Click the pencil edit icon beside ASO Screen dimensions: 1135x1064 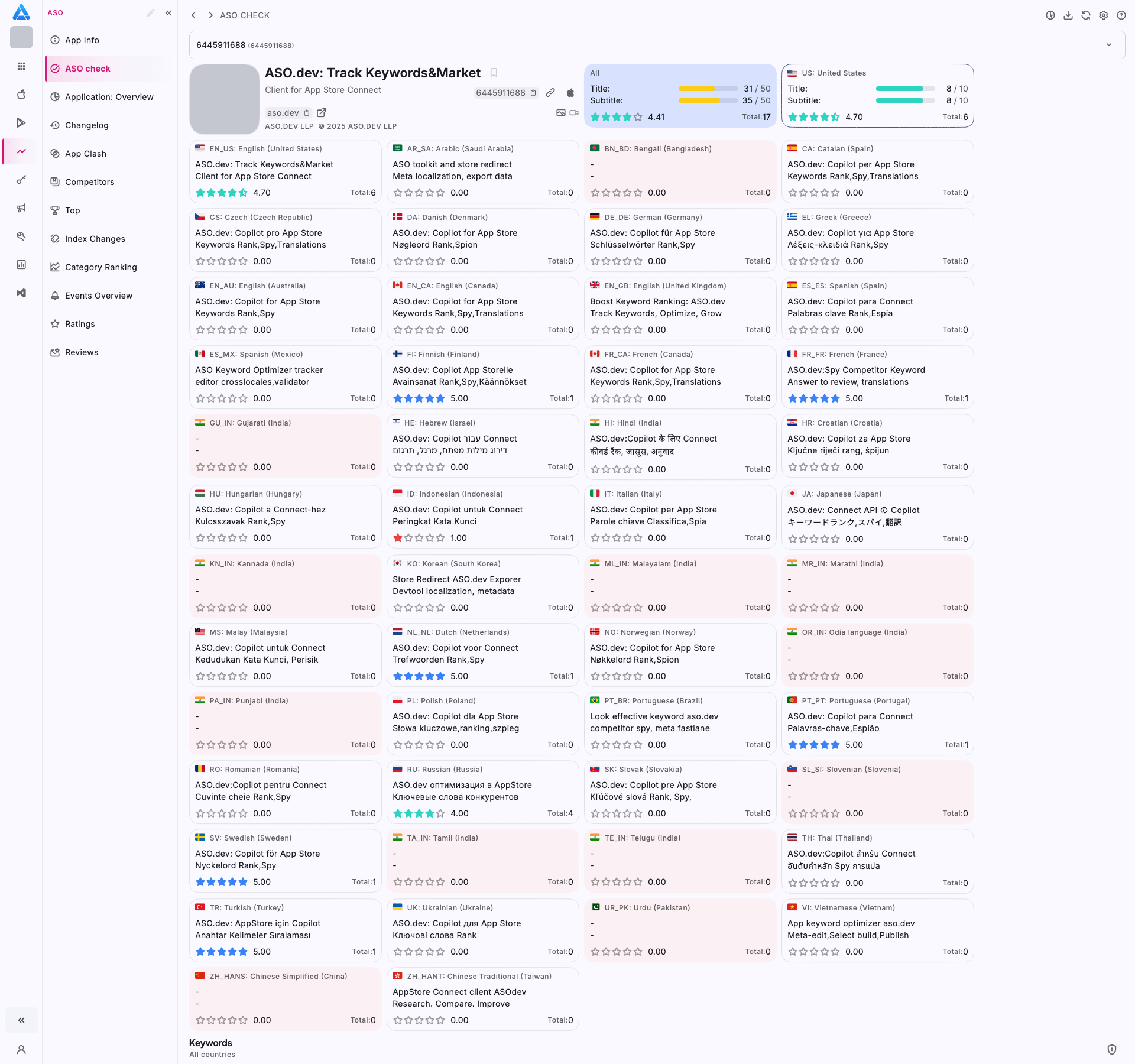coord(151,13)
